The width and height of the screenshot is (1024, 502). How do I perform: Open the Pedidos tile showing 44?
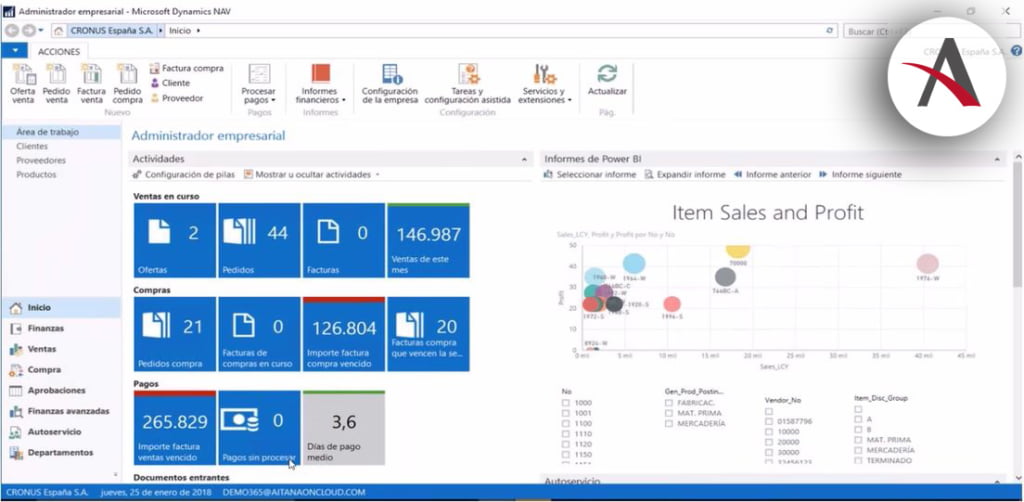259,240
